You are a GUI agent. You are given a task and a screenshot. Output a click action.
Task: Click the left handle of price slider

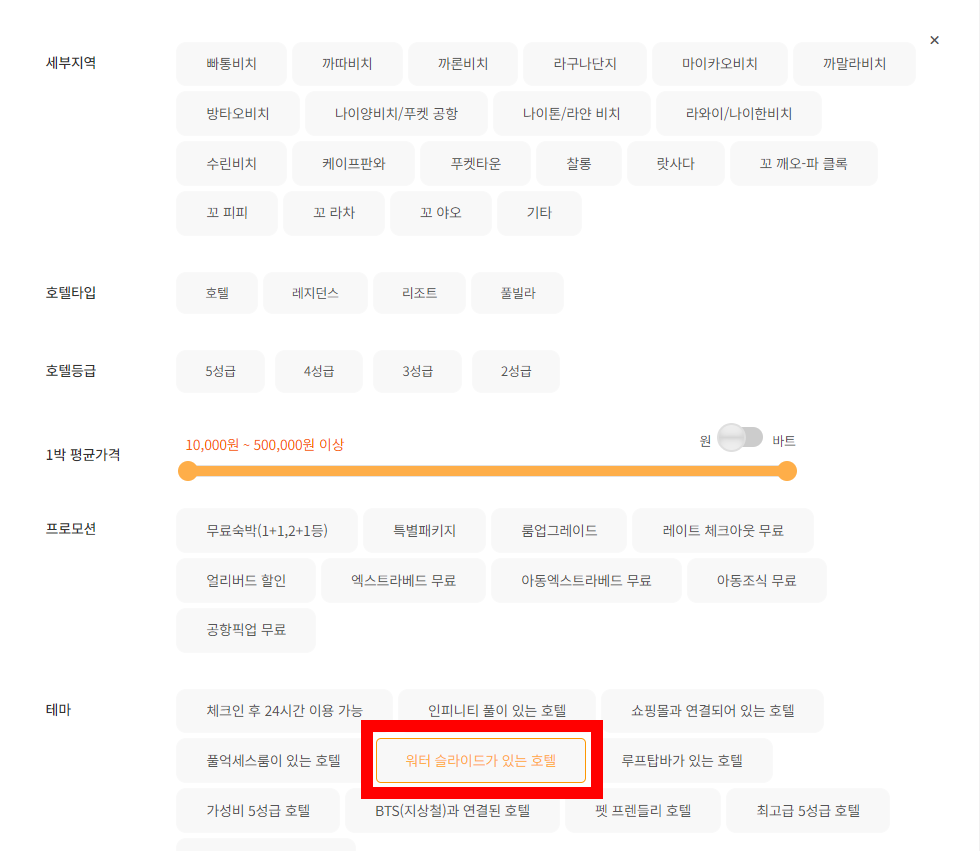188,471
